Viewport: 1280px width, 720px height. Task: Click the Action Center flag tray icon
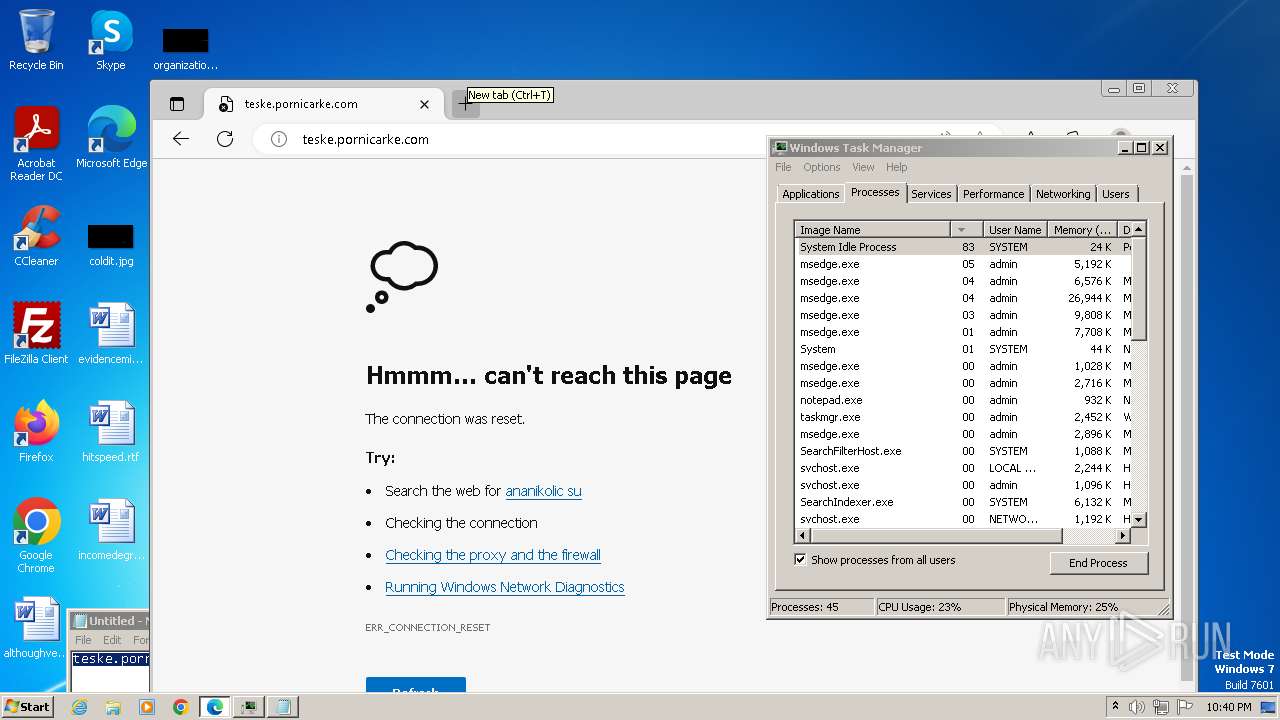coord(1184,707)
